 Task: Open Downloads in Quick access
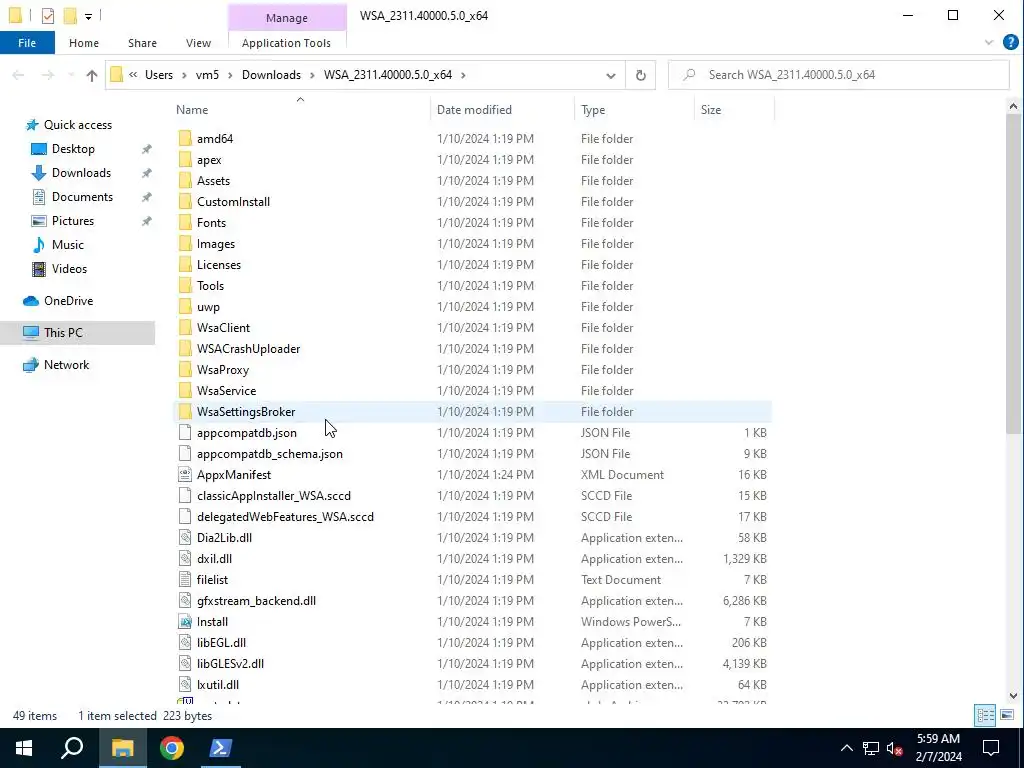tap(81, 172)
